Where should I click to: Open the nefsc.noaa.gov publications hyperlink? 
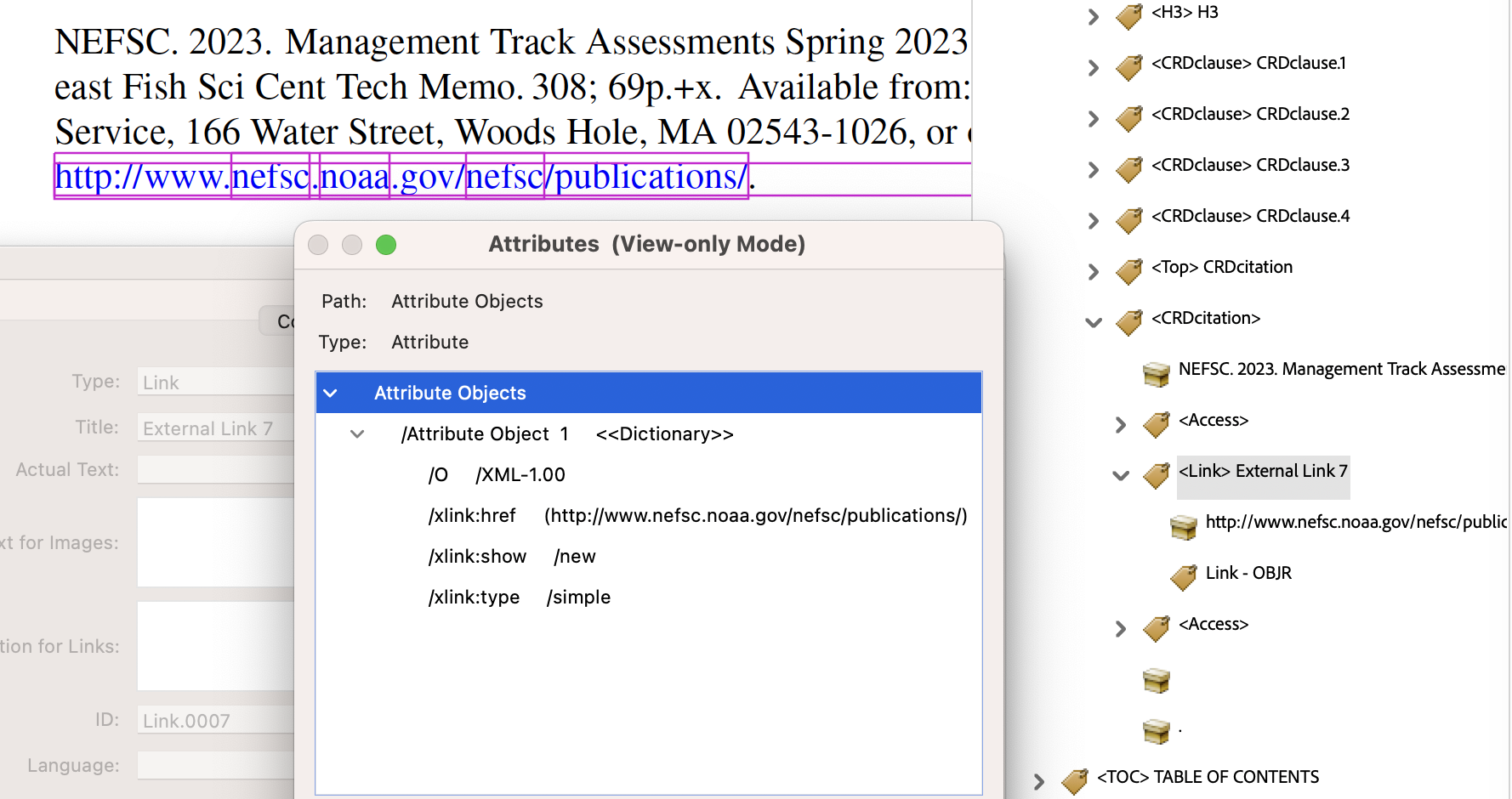(400, 177)
